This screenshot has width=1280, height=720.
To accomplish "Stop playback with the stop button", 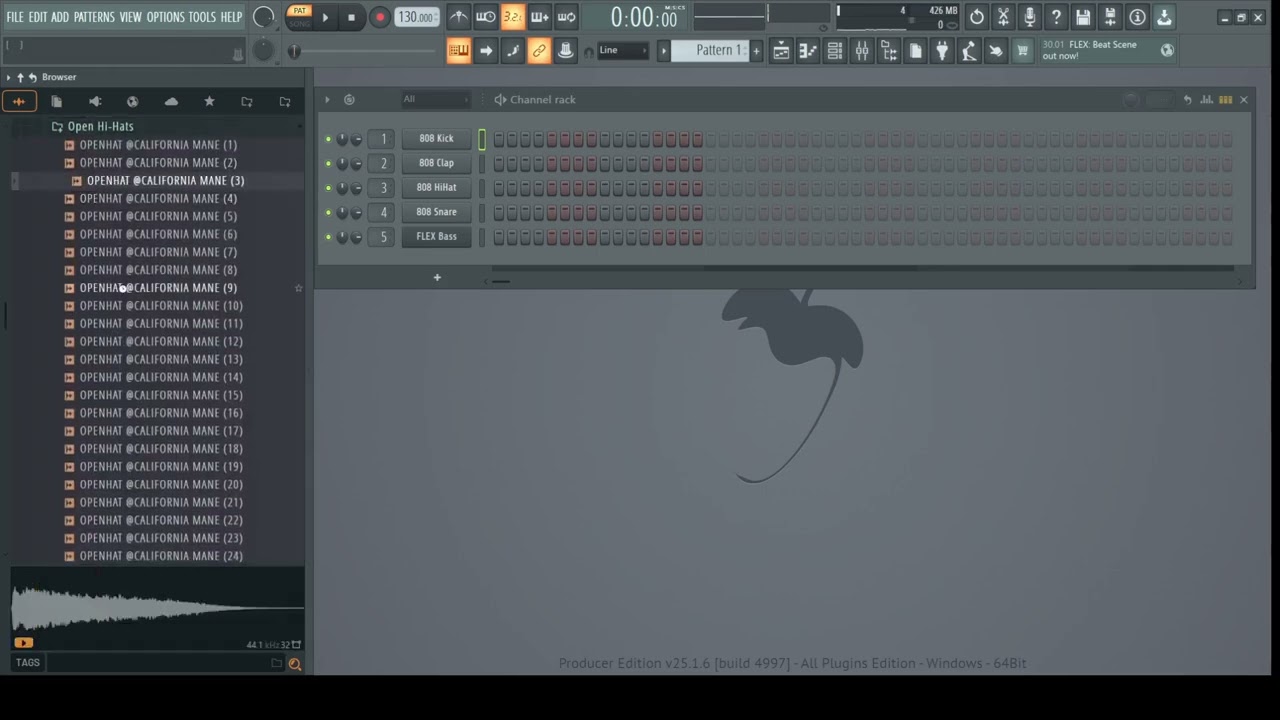I will click(x=351, y=17).
